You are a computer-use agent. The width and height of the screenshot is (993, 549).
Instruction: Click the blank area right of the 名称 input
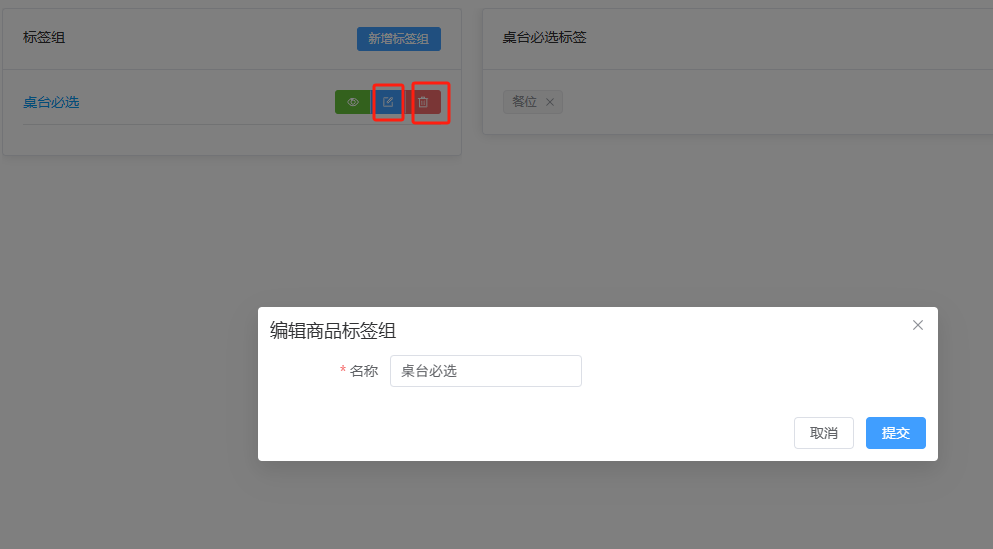[750, 371]
